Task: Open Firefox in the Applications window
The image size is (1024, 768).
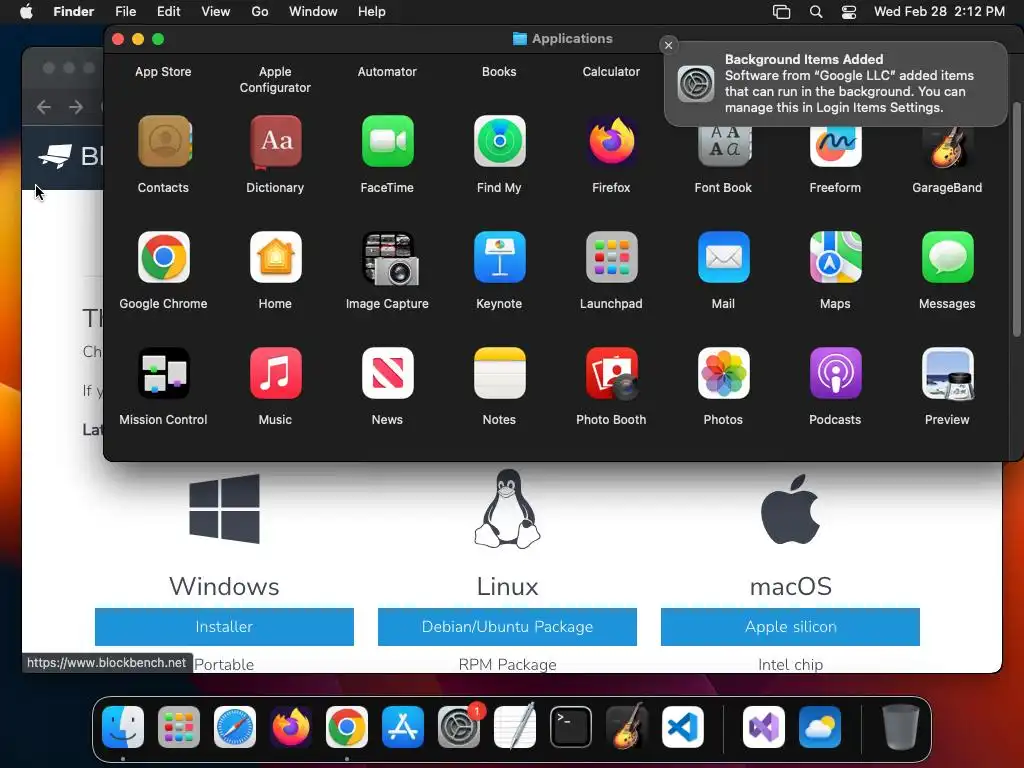Action: [x=611, y=142]
